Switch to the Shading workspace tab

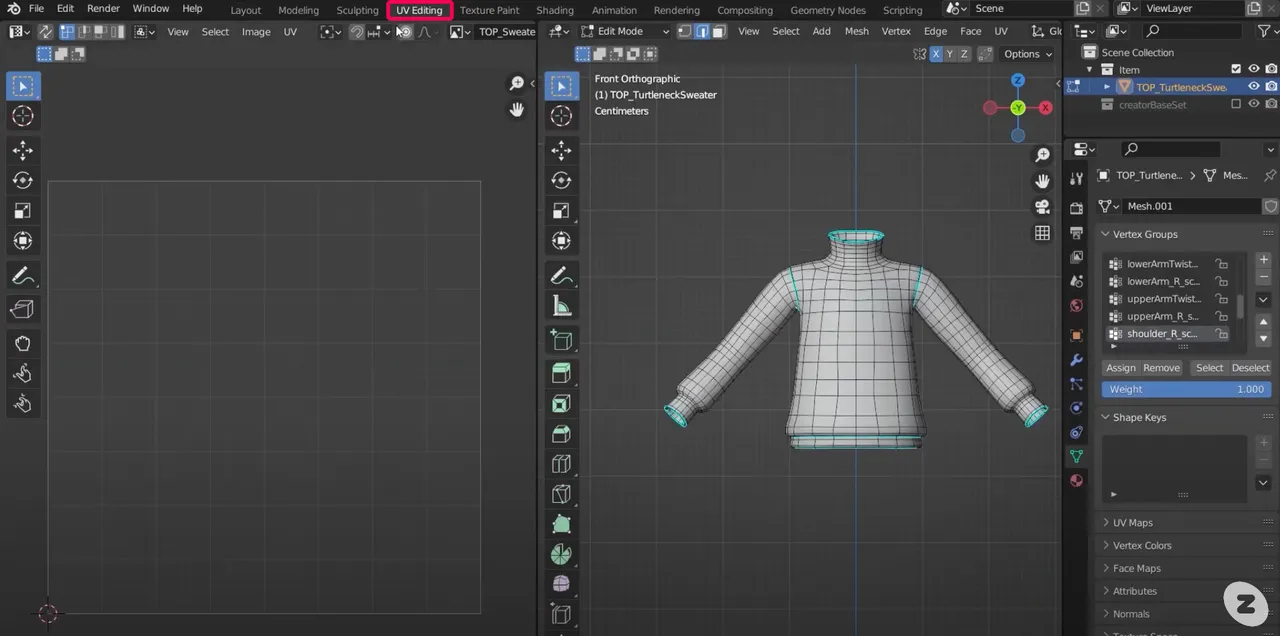[x=555, y=10]
